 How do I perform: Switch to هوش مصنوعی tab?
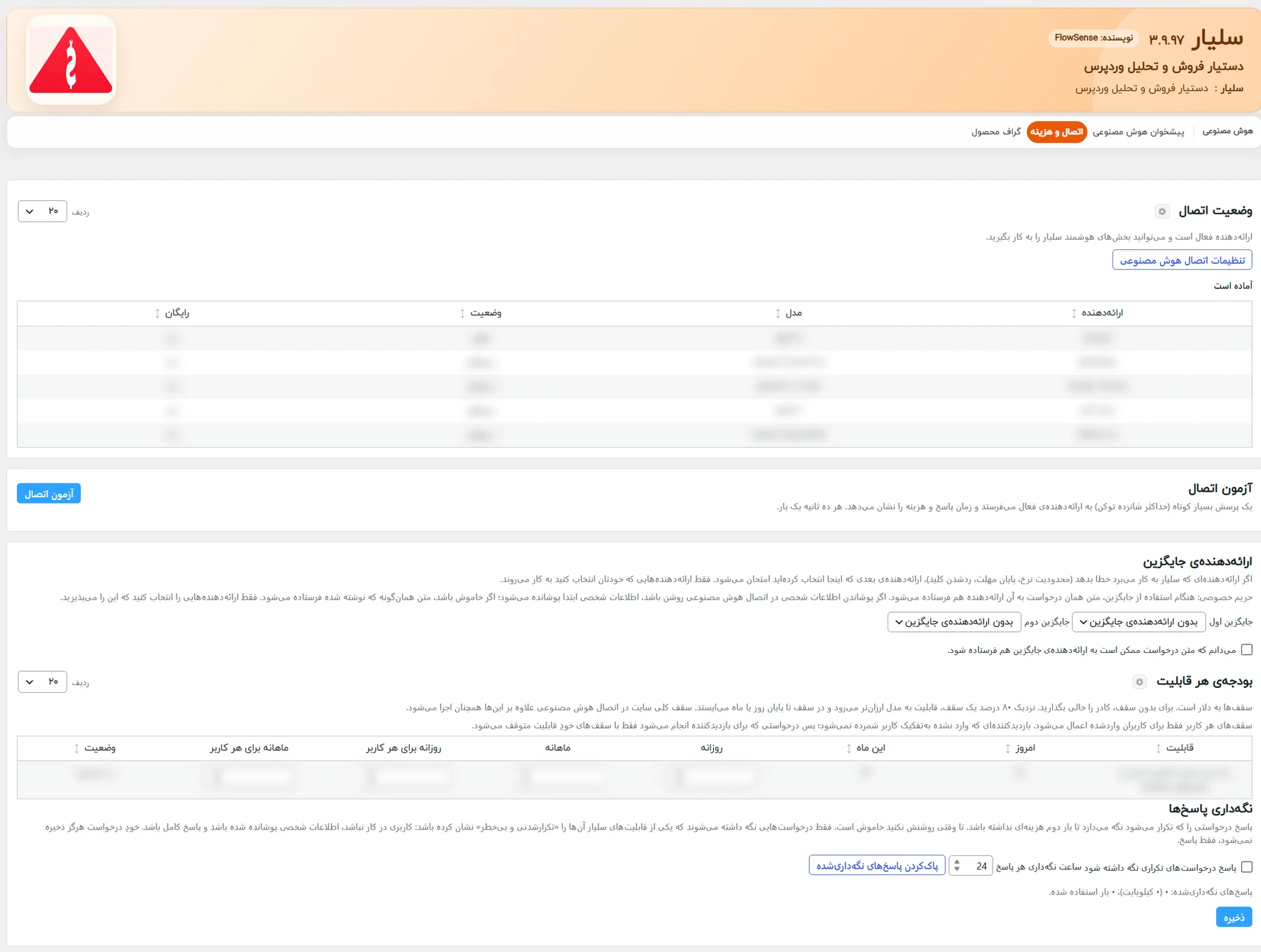[1227, 132]
